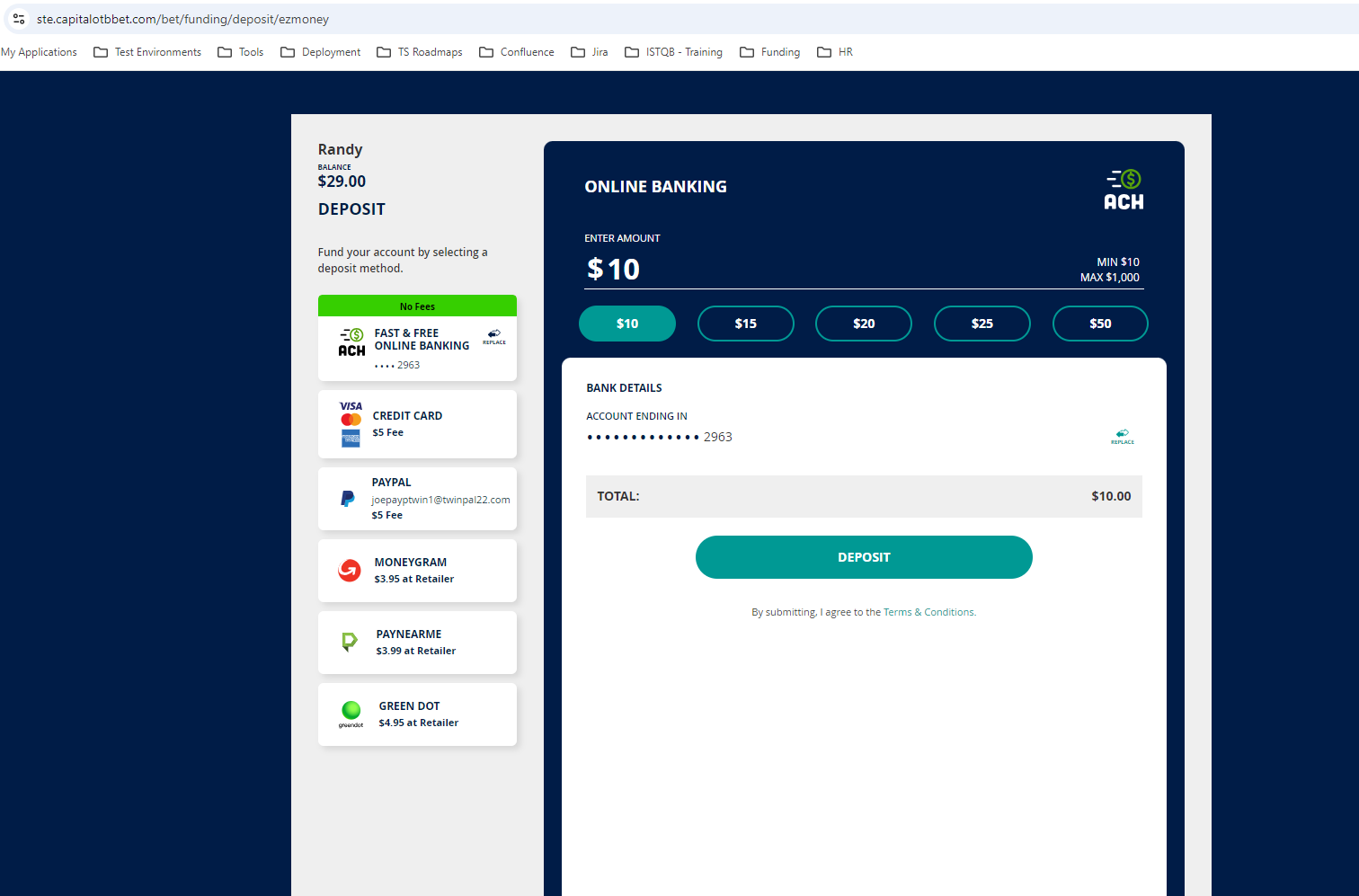Select the $15 quick amount
Image resolution: width=1359 pixels, height=896 pixels.
(746, 324)
